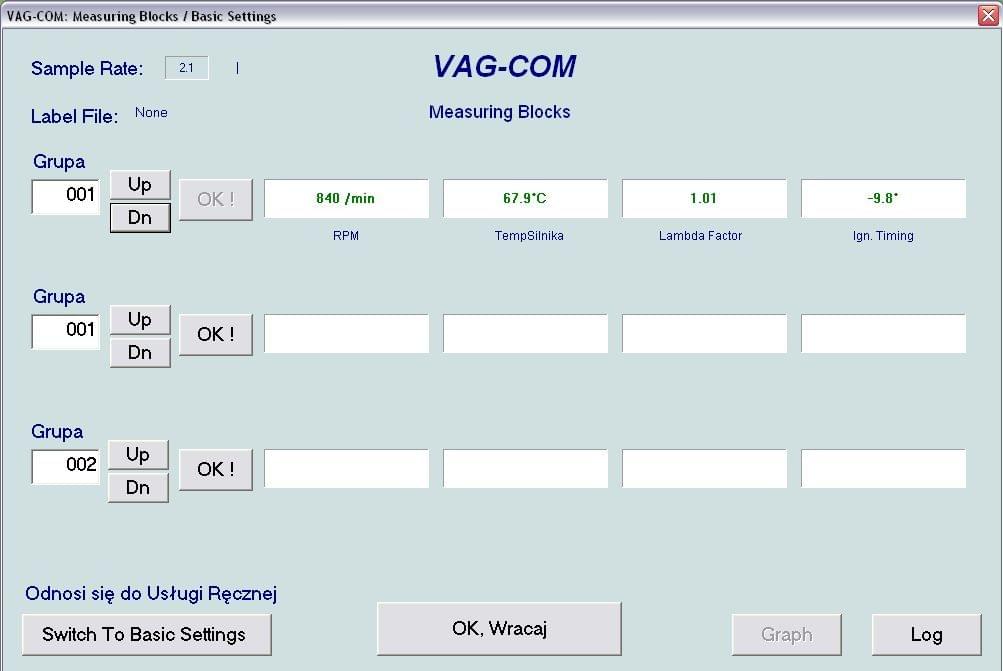Viewport: 1003px width, 671px height.
Task: Close the VAG-COM Measuring Blocks window
Action: pos(988,15)
